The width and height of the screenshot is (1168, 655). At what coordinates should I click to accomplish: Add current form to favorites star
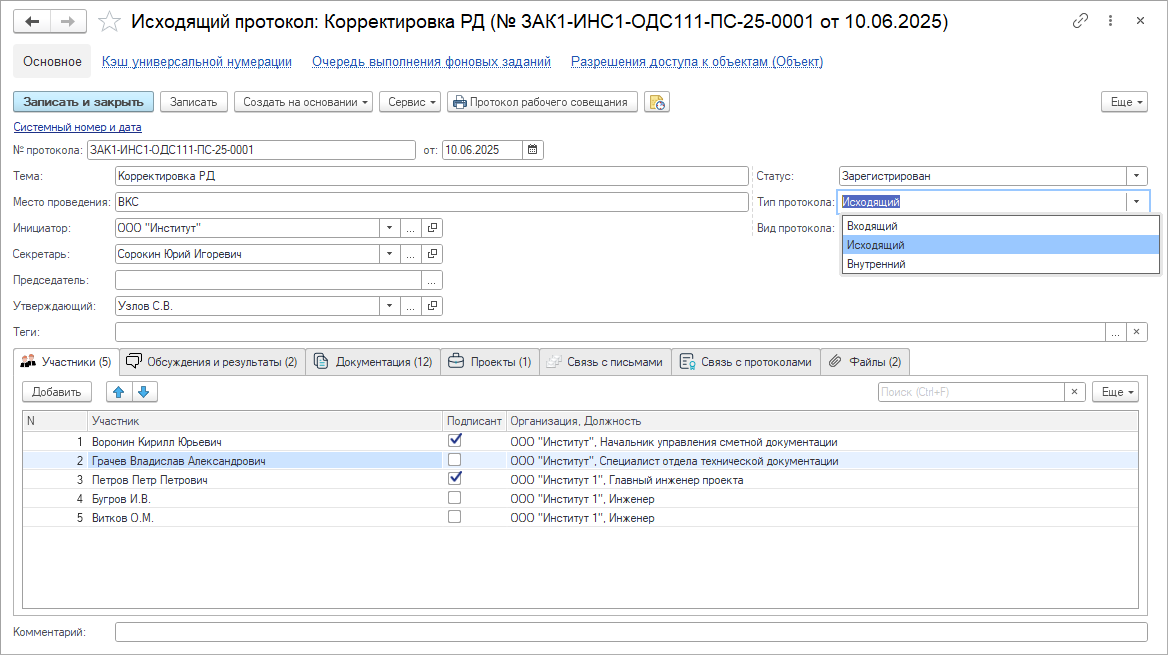pos(111,22)
